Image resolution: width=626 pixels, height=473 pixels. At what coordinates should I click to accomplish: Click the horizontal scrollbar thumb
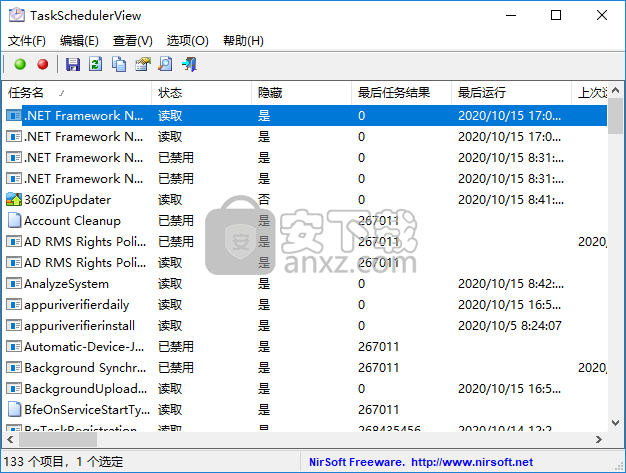(58, 439)
